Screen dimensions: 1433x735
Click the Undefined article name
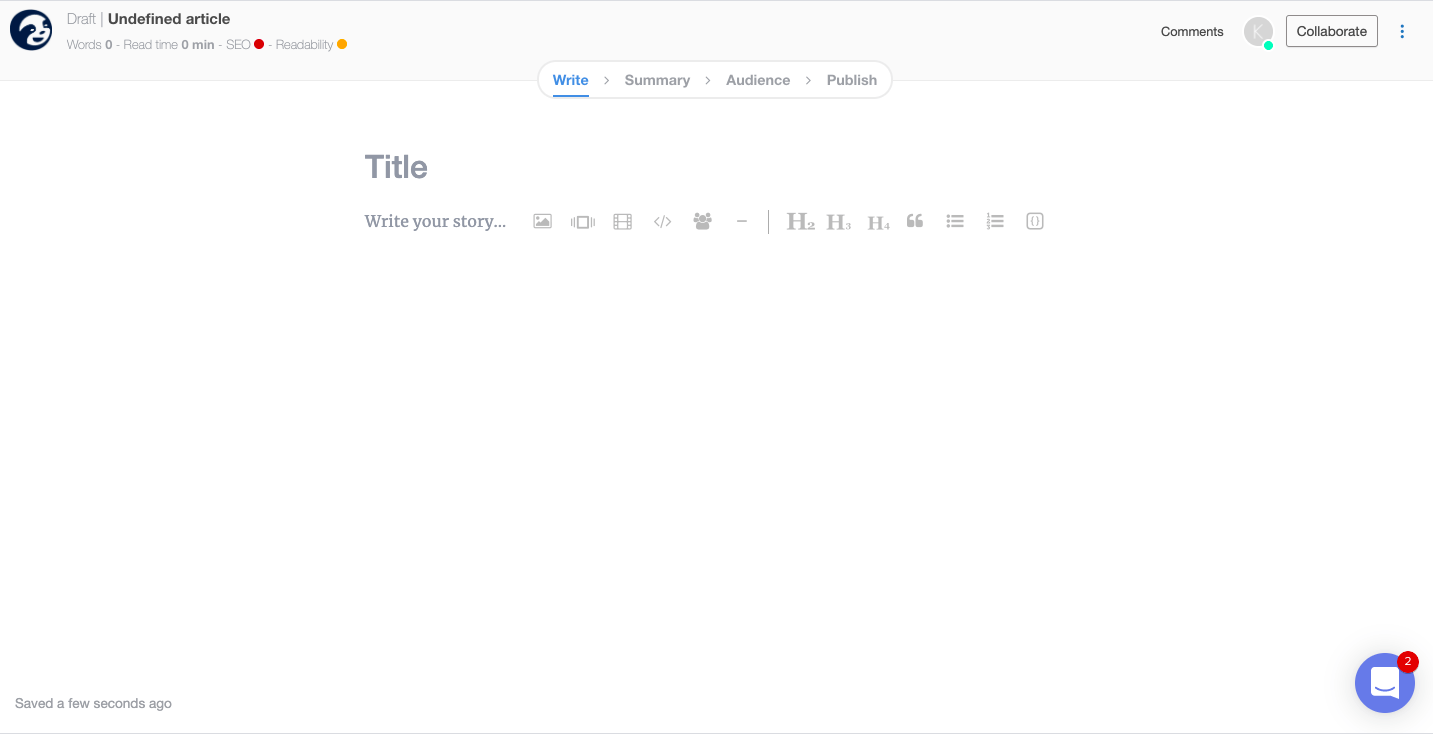coord(169,19)
